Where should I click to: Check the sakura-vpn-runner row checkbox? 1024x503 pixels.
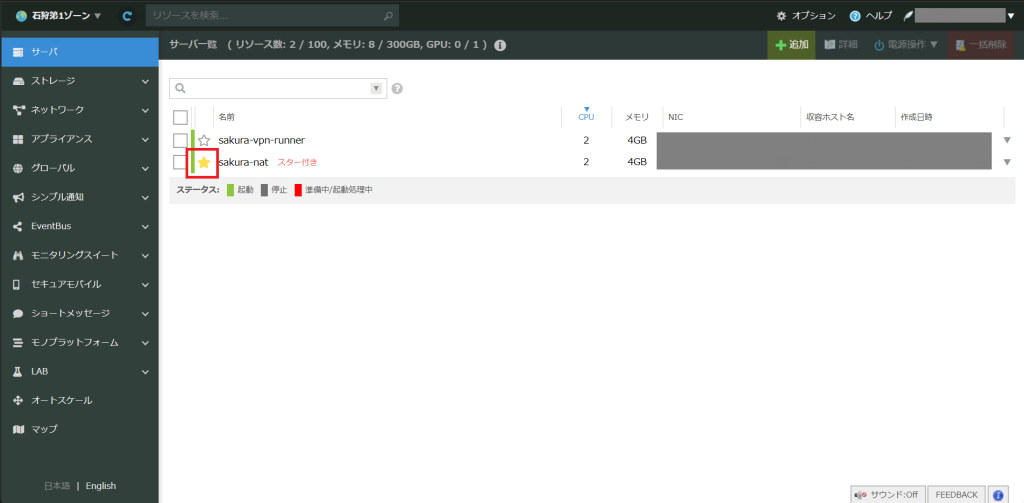[180, 141]
